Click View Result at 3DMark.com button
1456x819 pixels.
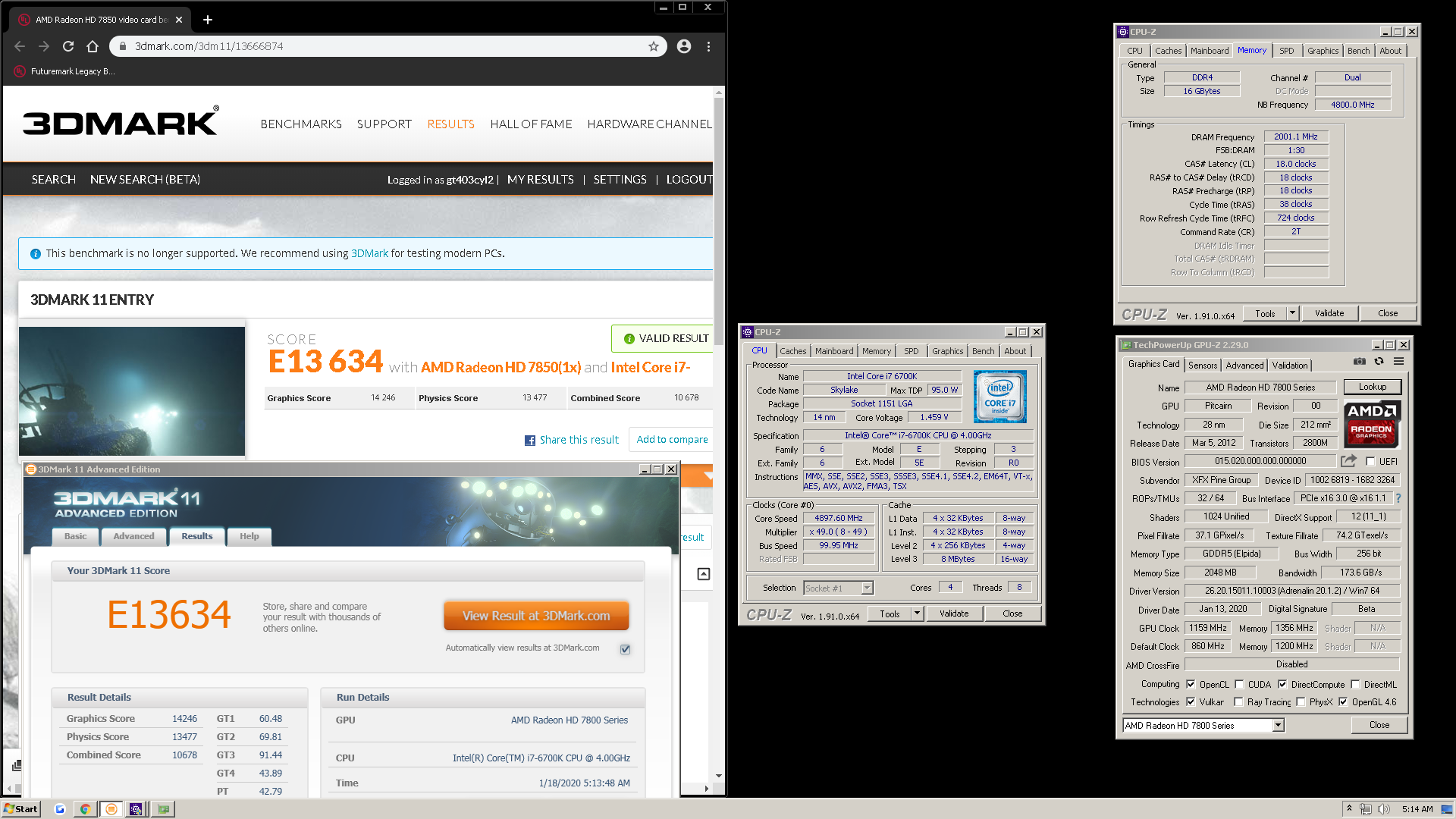(536, 616)
